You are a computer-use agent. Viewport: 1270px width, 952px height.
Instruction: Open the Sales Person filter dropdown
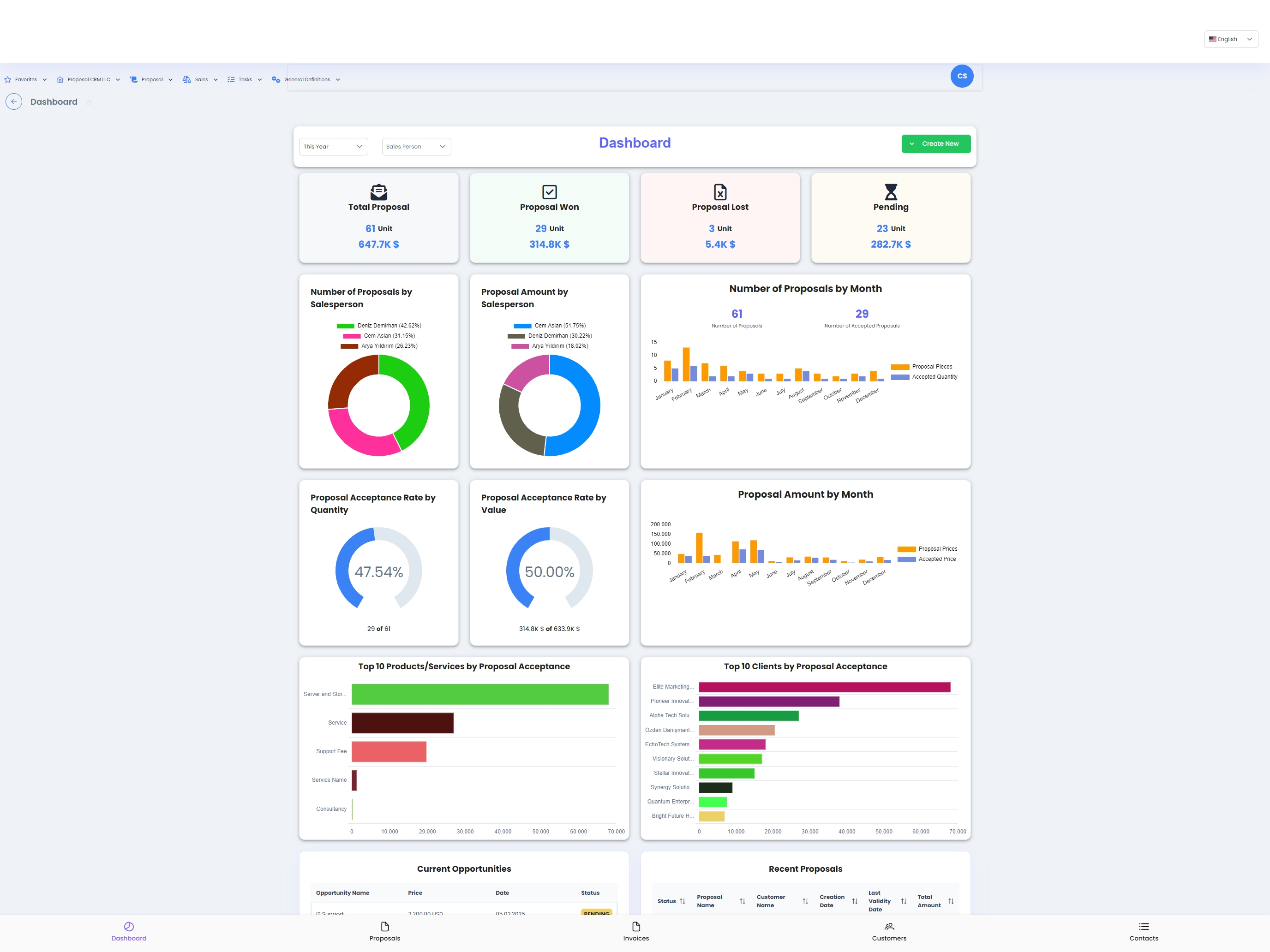[x=416, y=146]
